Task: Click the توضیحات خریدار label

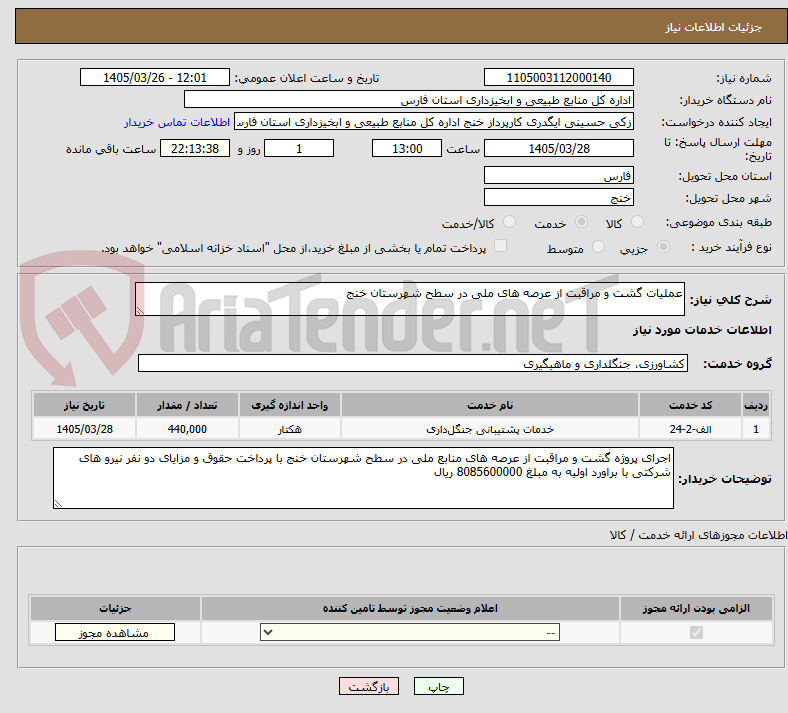Action: pos(725,479)
